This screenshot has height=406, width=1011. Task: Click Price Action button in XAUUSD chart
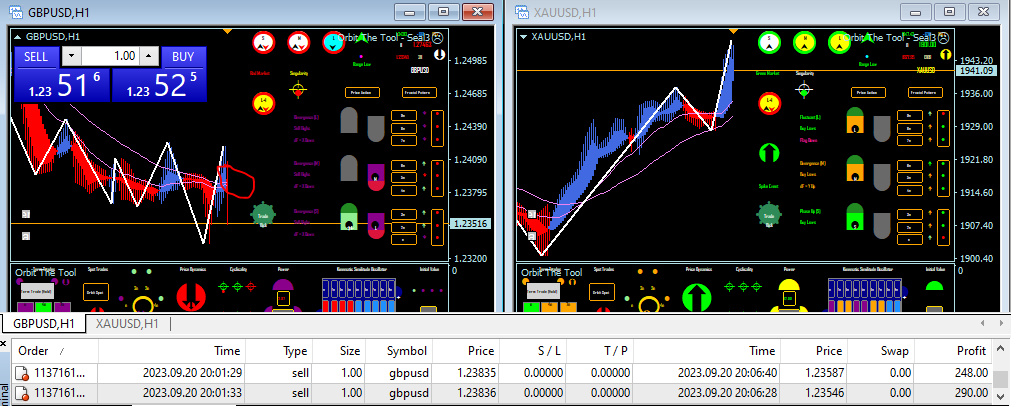(869, 93)
